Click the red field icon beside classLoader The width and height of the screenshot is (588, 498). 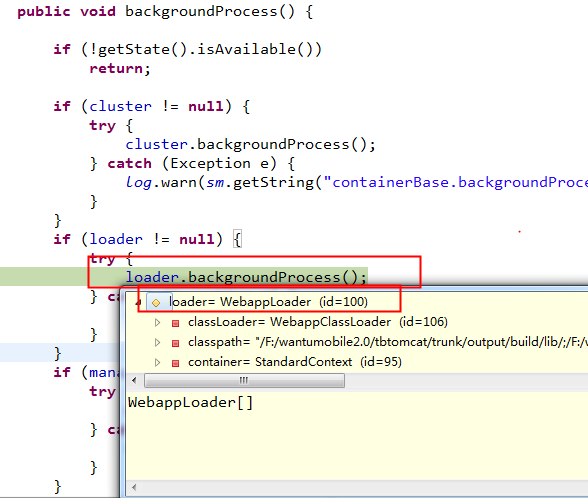point(175,323)
